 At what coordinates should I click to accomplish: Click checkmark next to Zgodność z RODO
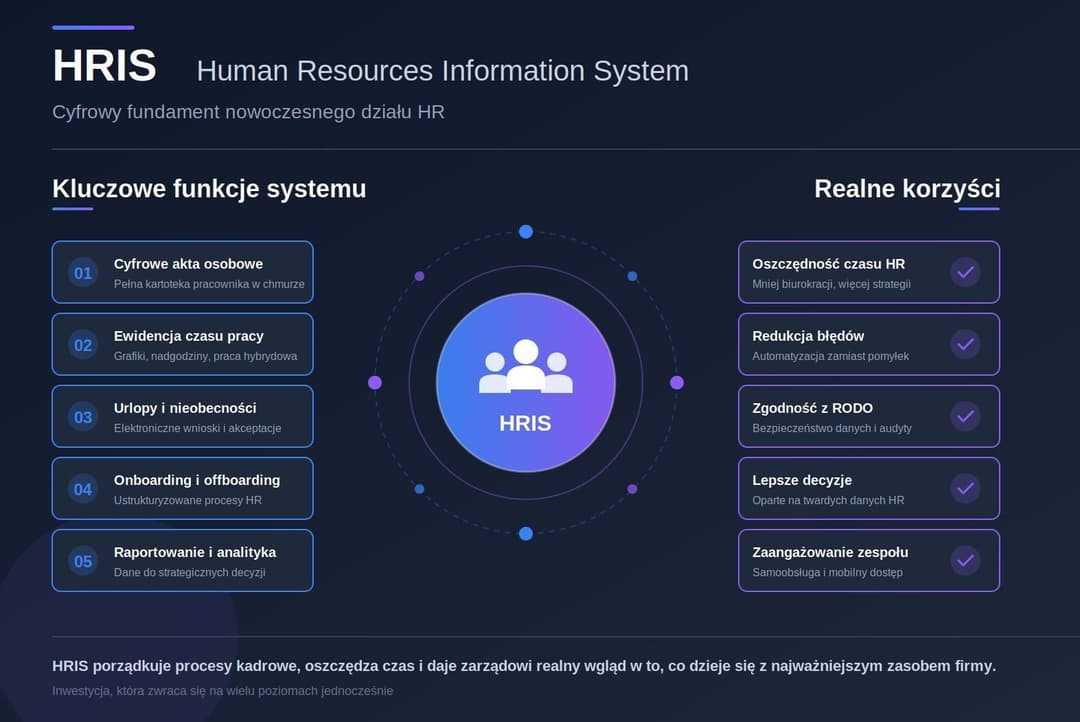(966, 416)
